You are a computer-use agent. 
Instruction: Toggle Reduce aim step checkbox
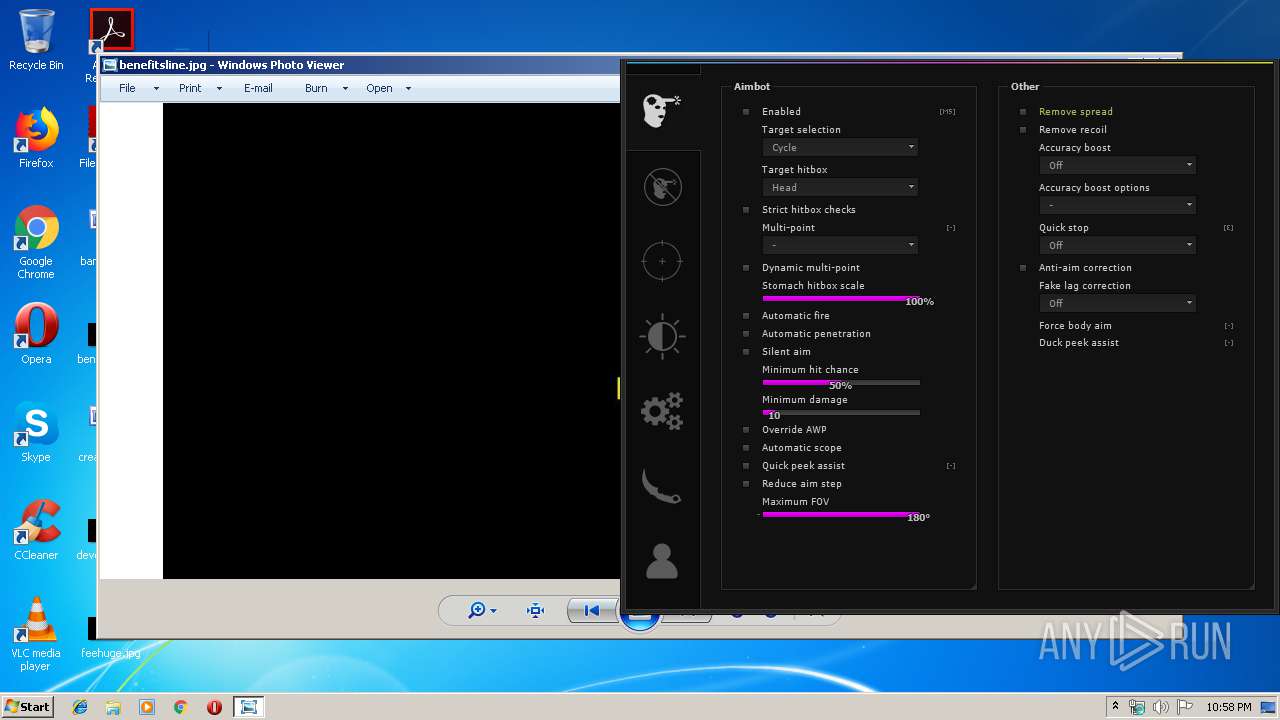[746, 484]
